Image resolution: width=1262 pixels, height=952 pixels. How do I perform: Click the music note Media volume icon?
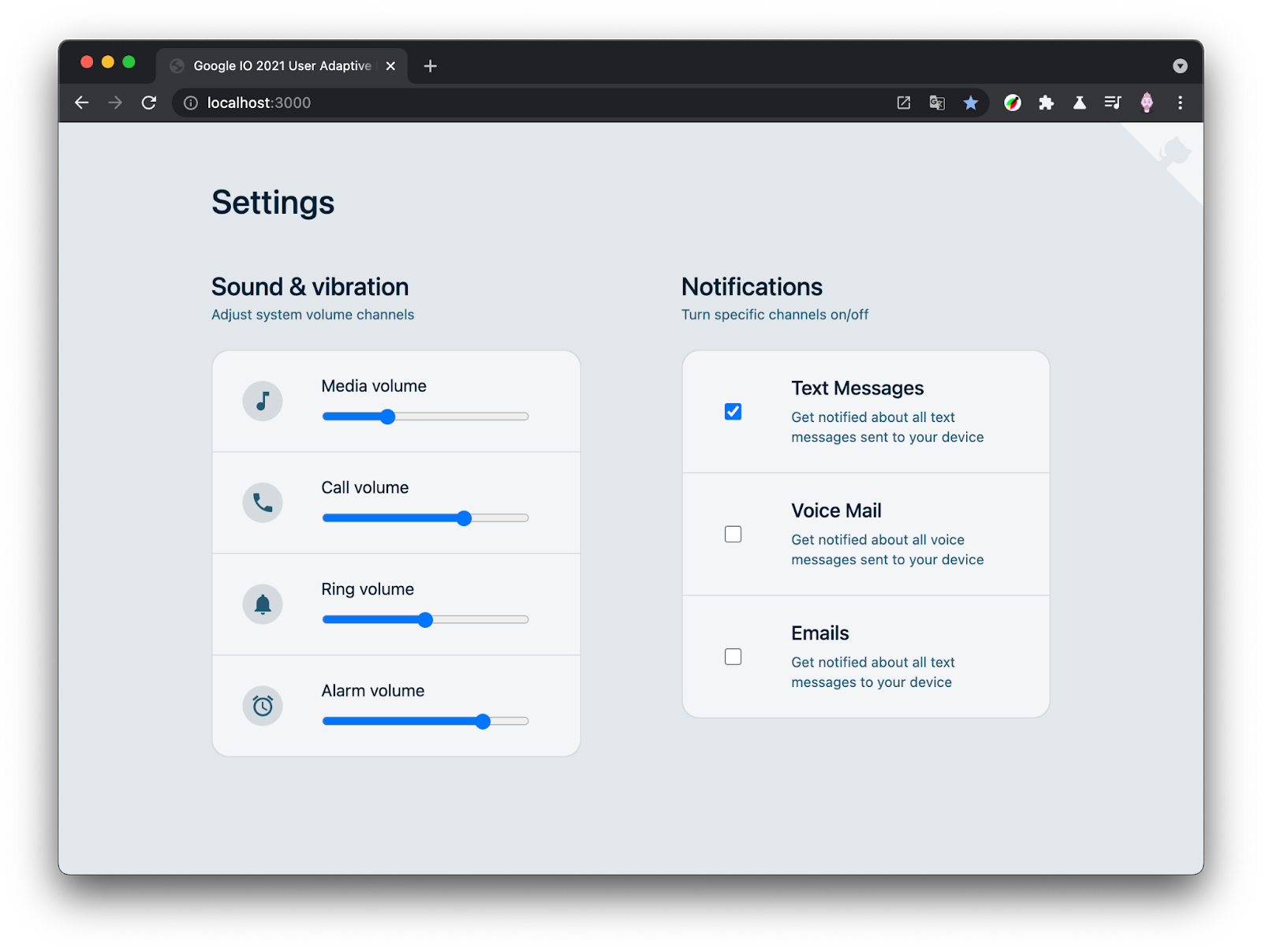tap(263, 401)
